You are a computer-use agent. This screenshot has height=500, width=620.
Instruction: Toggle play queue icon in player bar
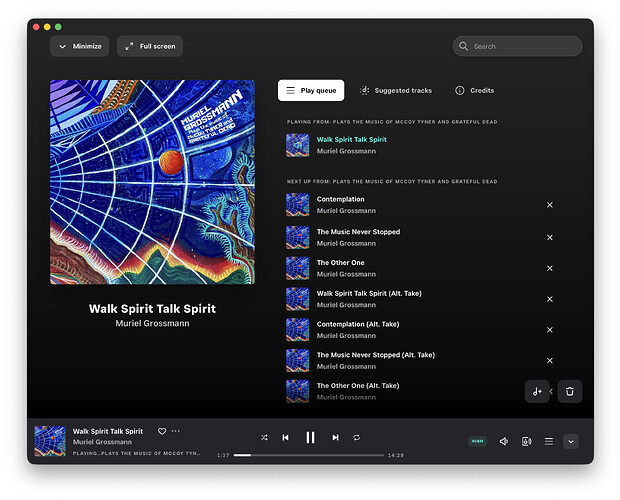549,441
